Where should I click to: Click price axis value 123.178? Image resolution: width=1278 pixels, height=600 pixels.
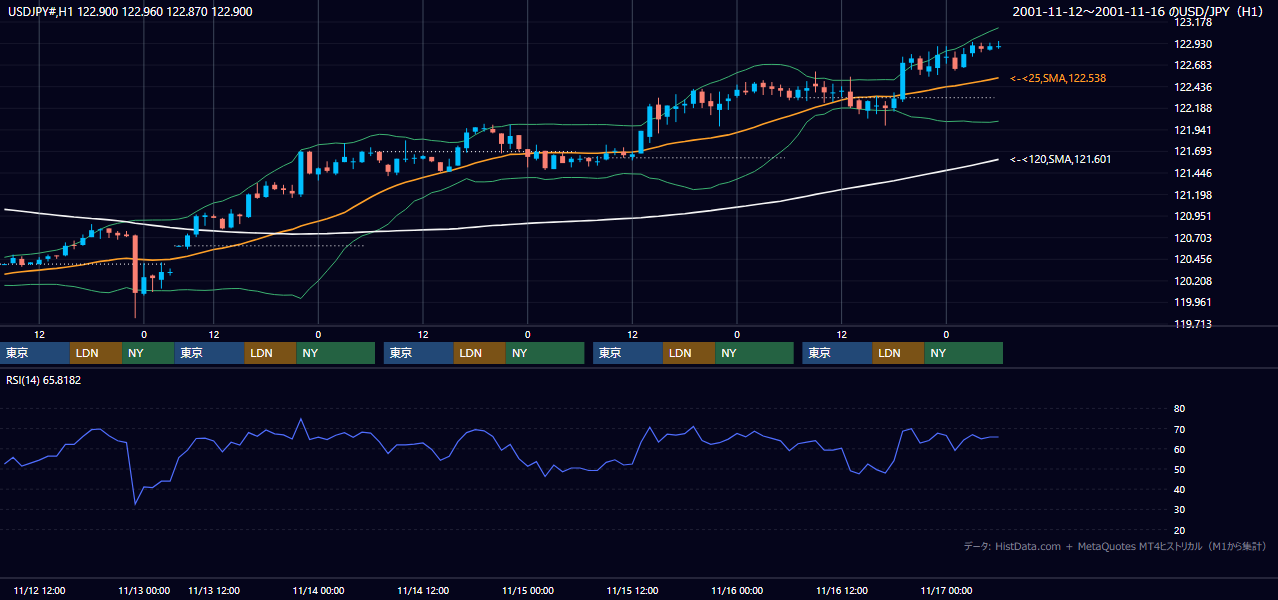point(1193,22)
